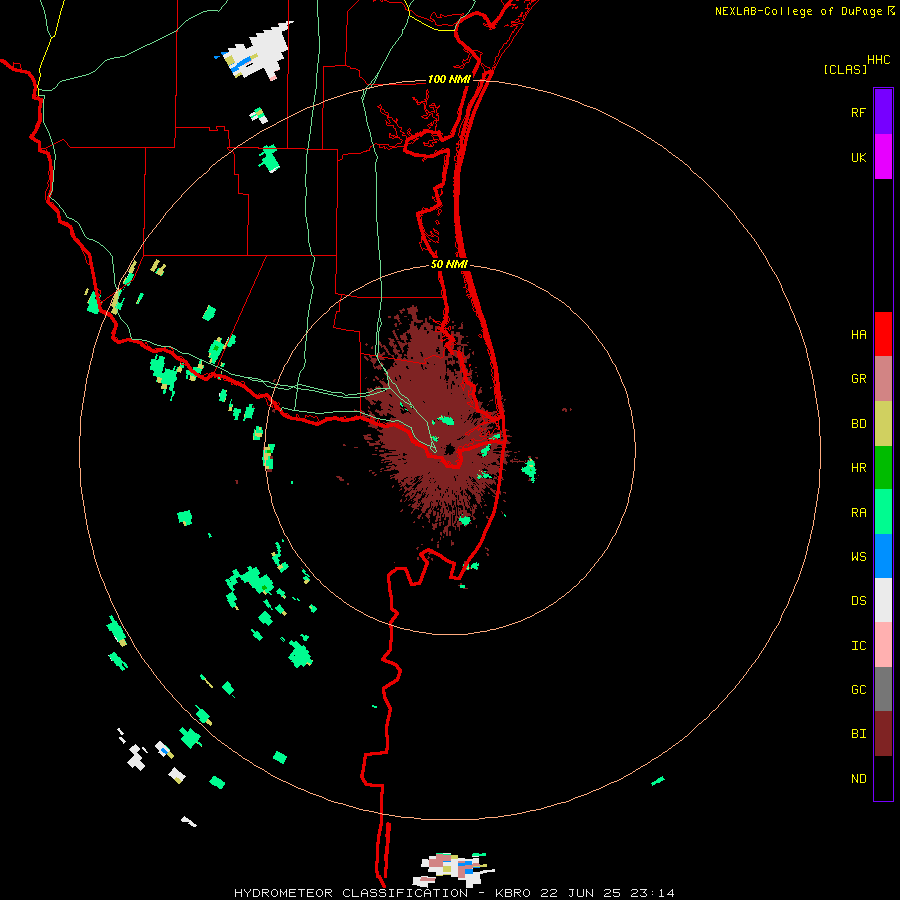Click the '50 NMI' range ring label

[449, 264]
